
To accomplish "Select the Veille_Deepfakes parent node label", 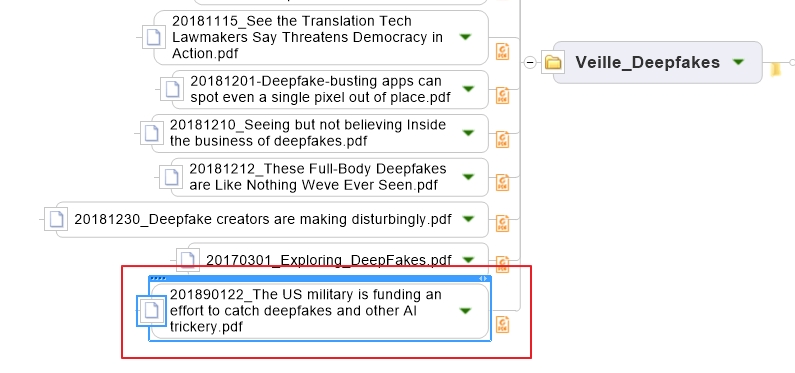I will [x=647, y=62].
